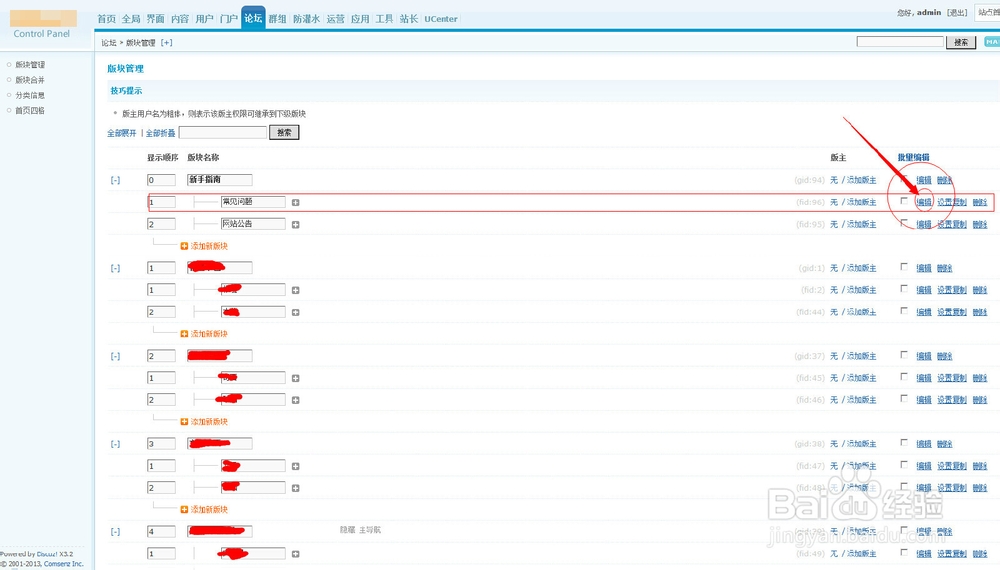Switch to the 防灌水 tab
This screenshot has width=1000, height=570.
coord(306,19)
